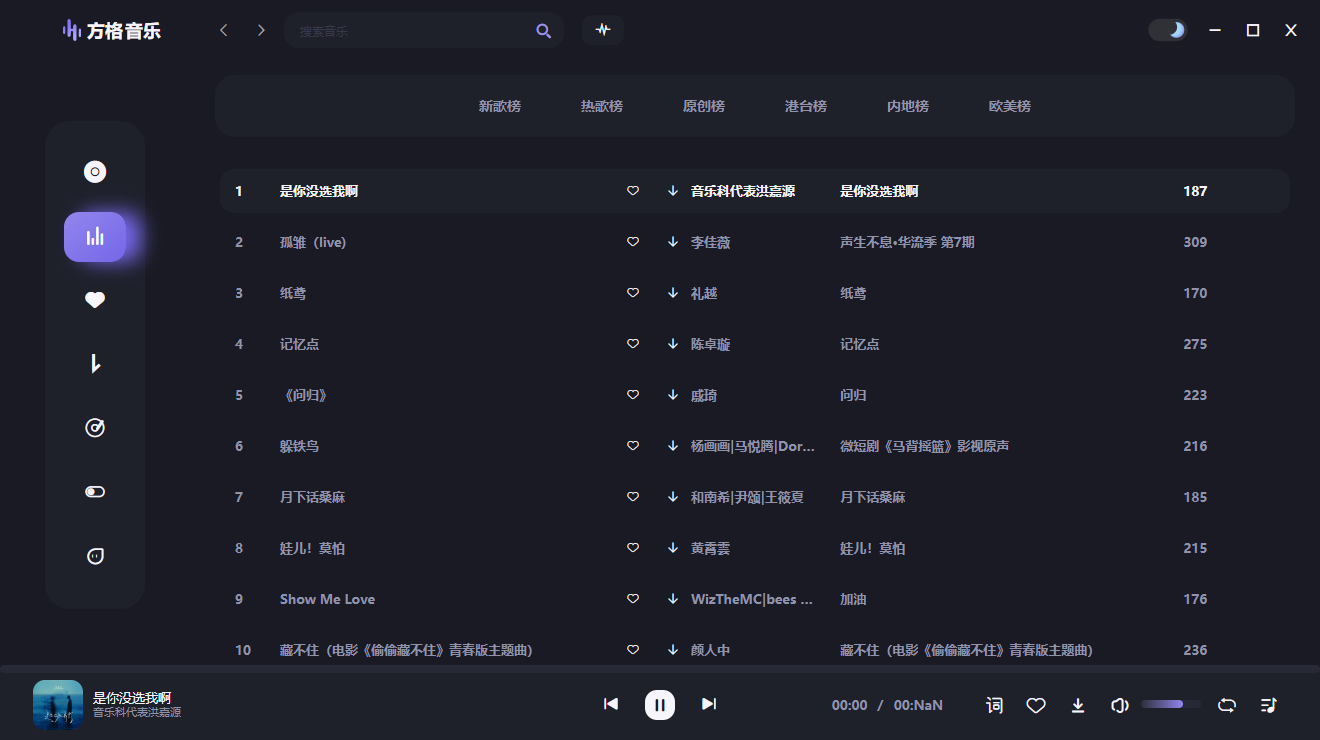Select the favorites heart icon in sidebar
This screenshot has height=740, width=1320.
[94, 299]
